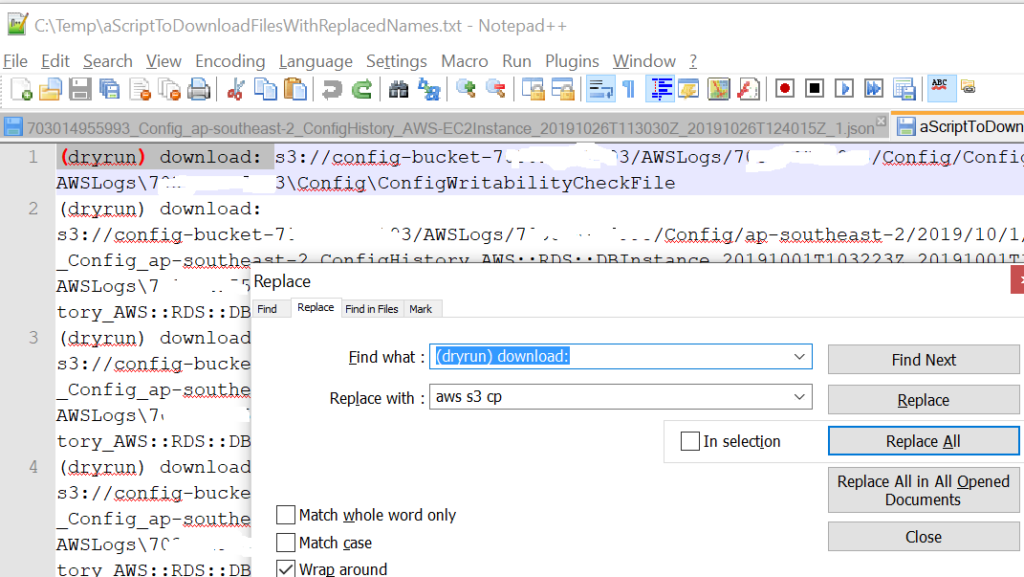Switch to the Find tab in Replace dialog

pos(267,309)
